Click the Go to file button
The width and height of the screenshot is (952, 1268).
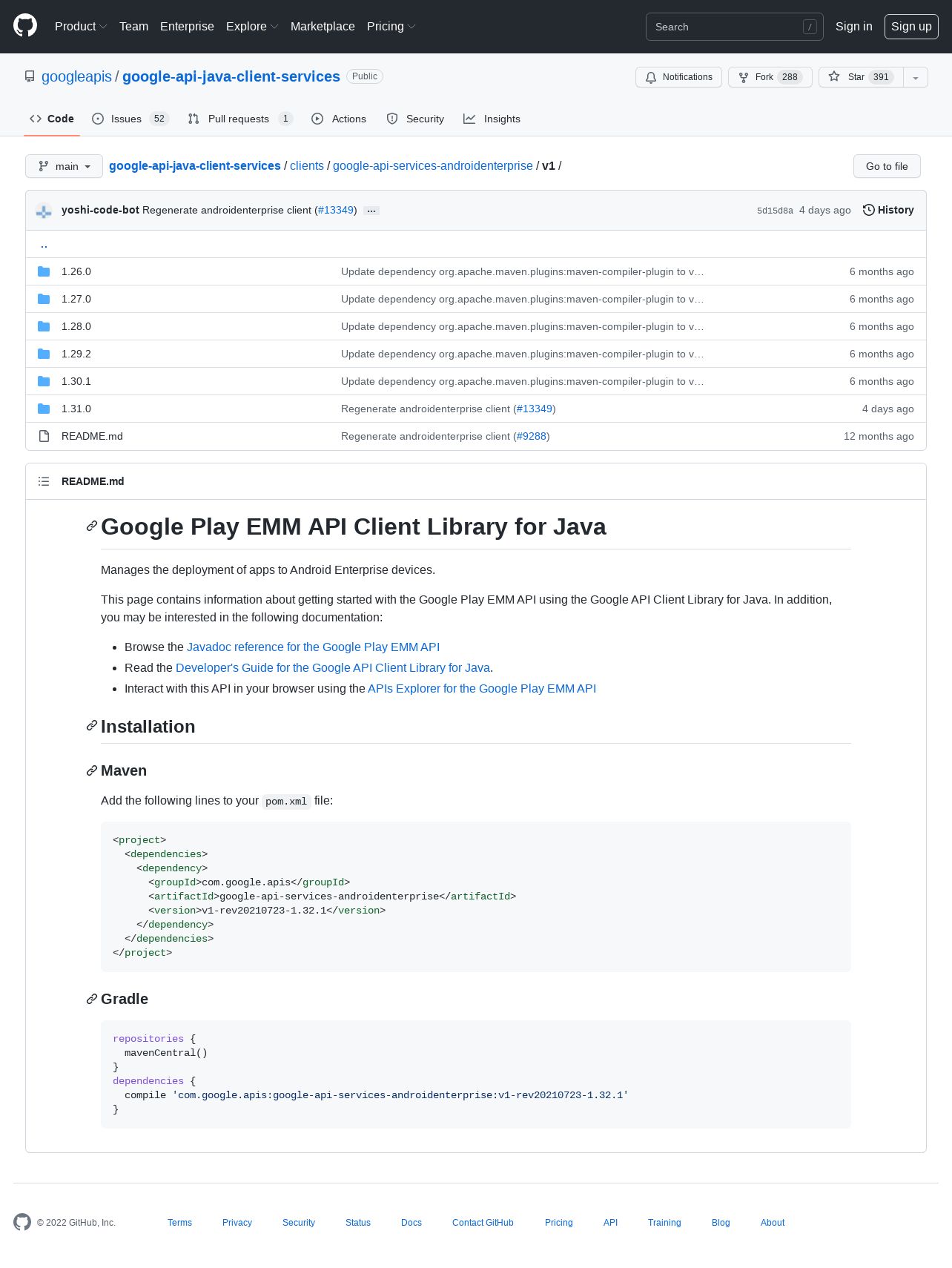click(887, 166)
